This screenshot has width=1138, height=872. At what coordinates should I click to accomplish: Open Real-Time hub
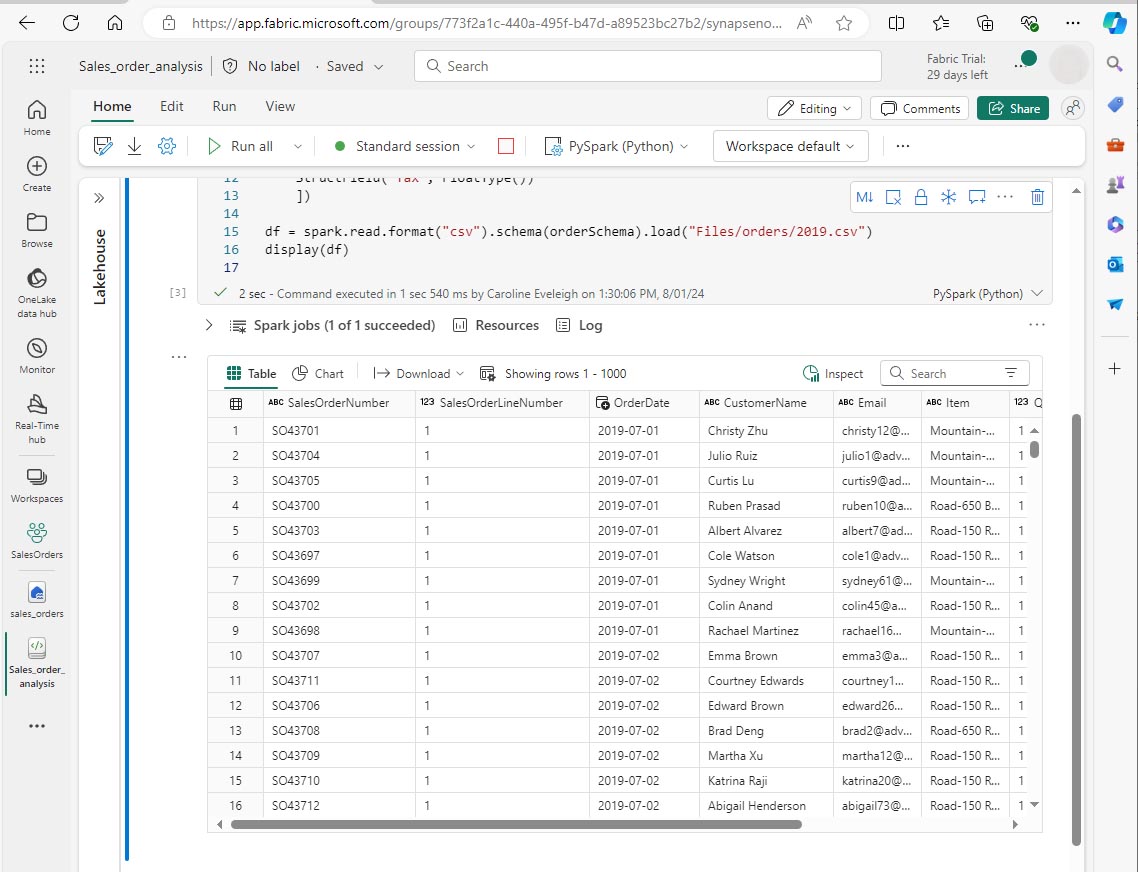37,419
